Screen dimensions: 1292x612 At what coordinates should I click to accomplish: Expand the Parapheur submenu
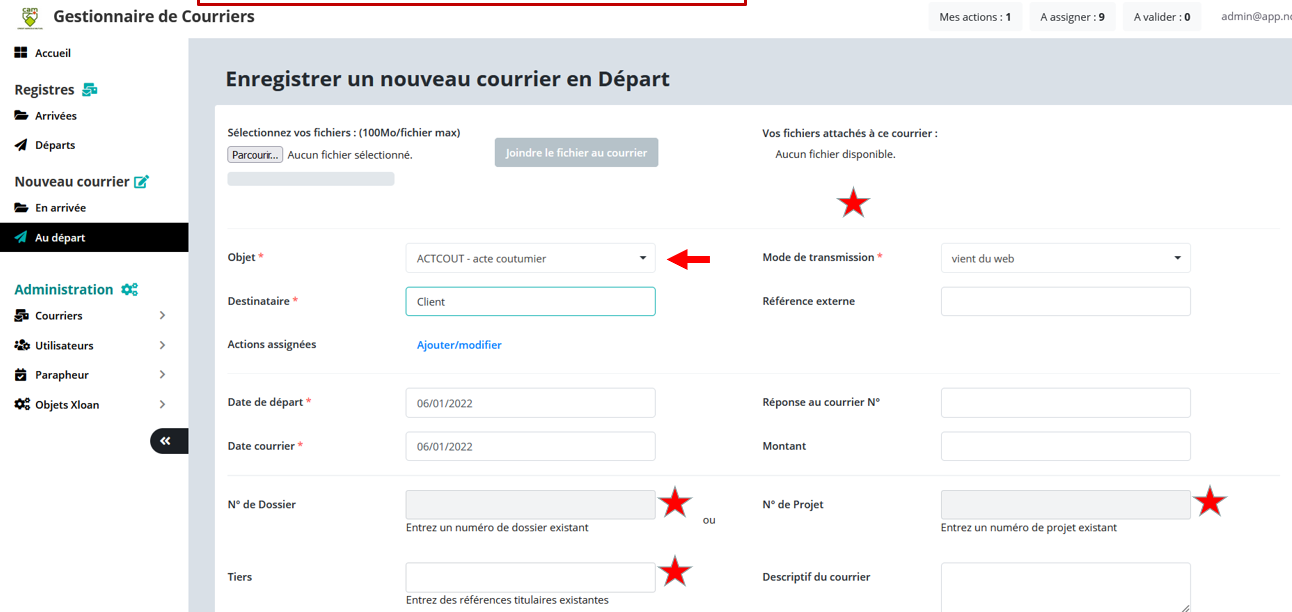tap(162, 375)
